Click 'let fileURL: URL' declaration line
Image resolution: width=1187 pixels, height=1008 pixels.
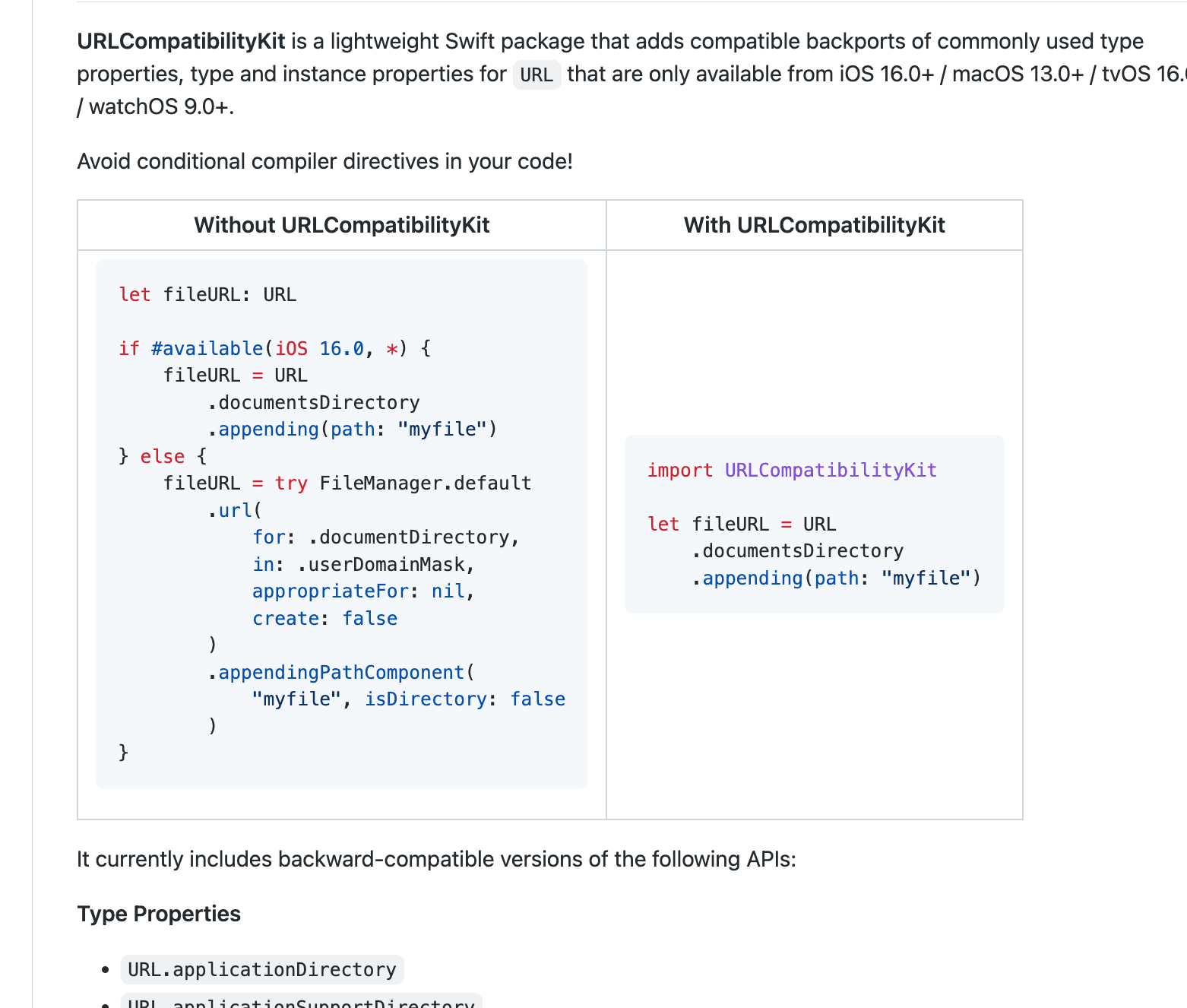(x=207, y=294)
